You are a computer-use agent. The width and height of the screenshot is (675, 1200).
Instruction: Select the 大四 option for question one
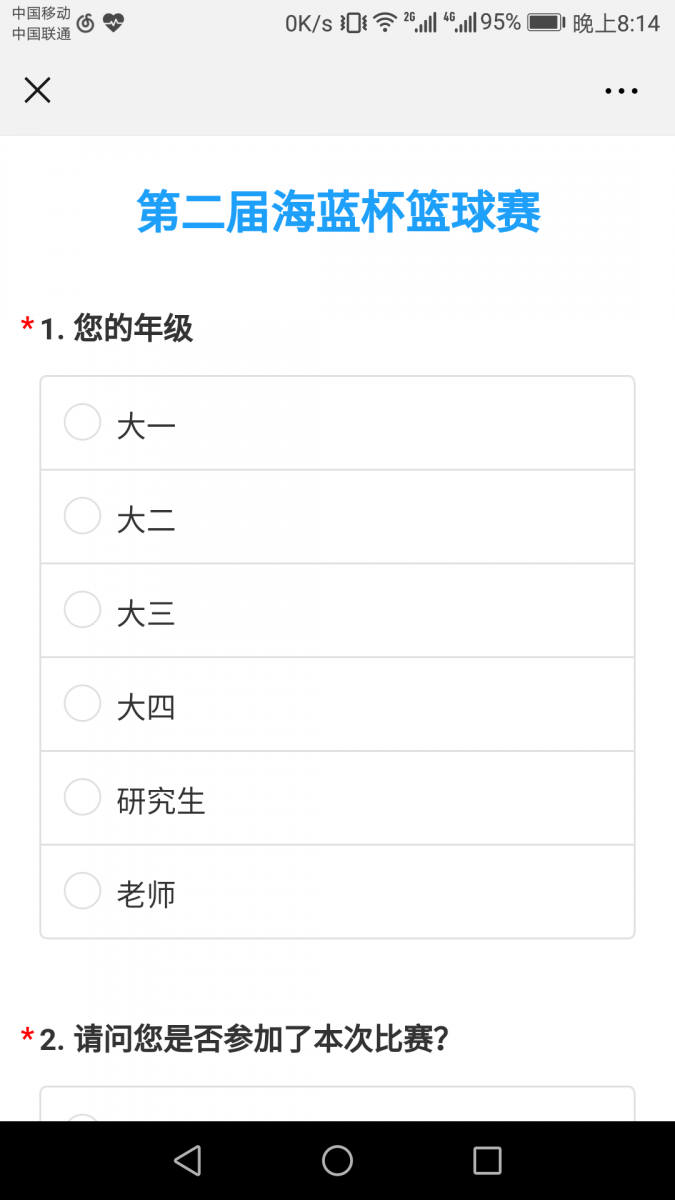pos(337,703)
